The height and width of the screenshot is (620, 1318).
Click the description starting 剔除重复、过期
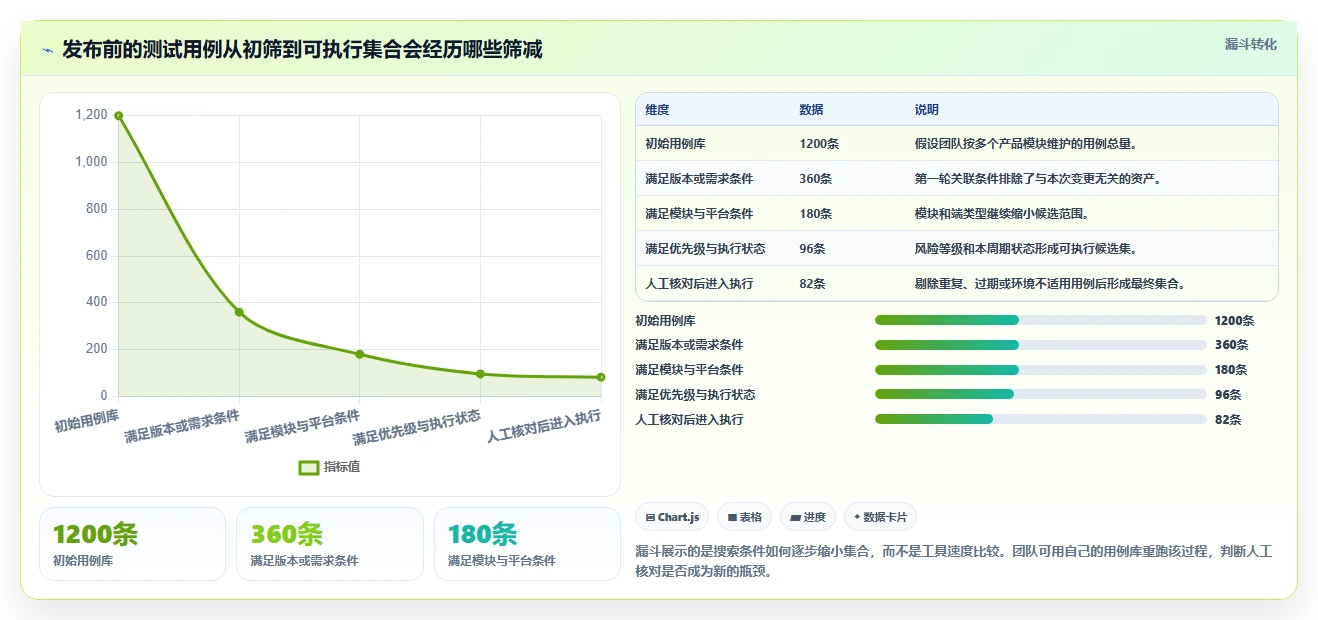point(1049,284)
